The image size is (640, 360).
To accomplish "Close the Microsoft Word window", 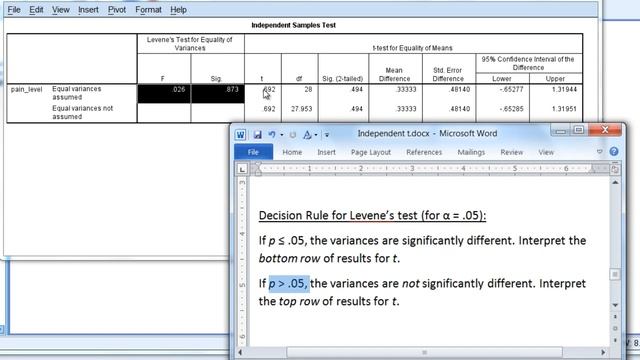I will click(x=605, y=130).
